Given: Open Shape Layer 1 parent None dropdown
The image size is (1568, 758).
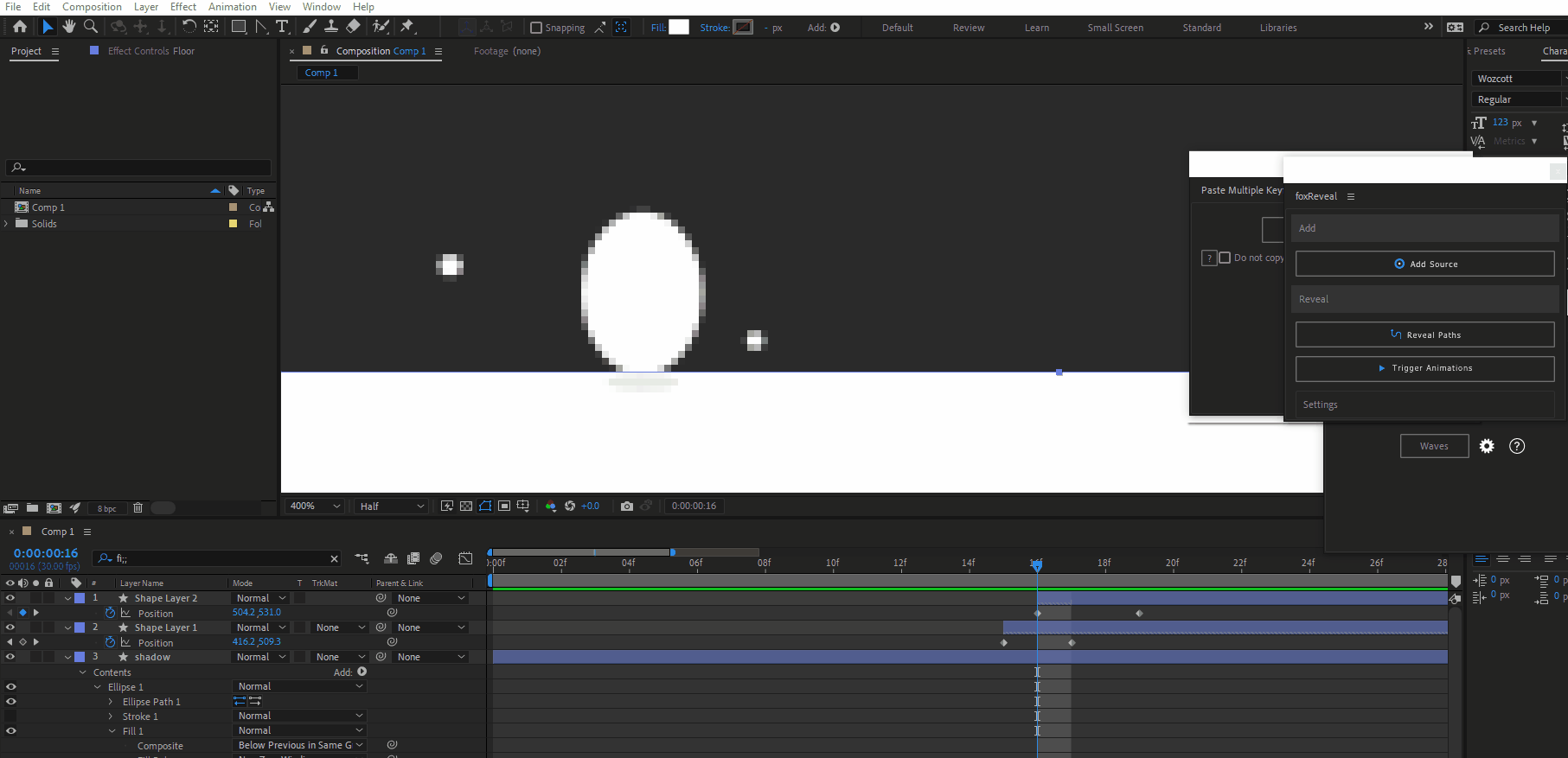Looking at the screenshot, I should tap(432, 627).
